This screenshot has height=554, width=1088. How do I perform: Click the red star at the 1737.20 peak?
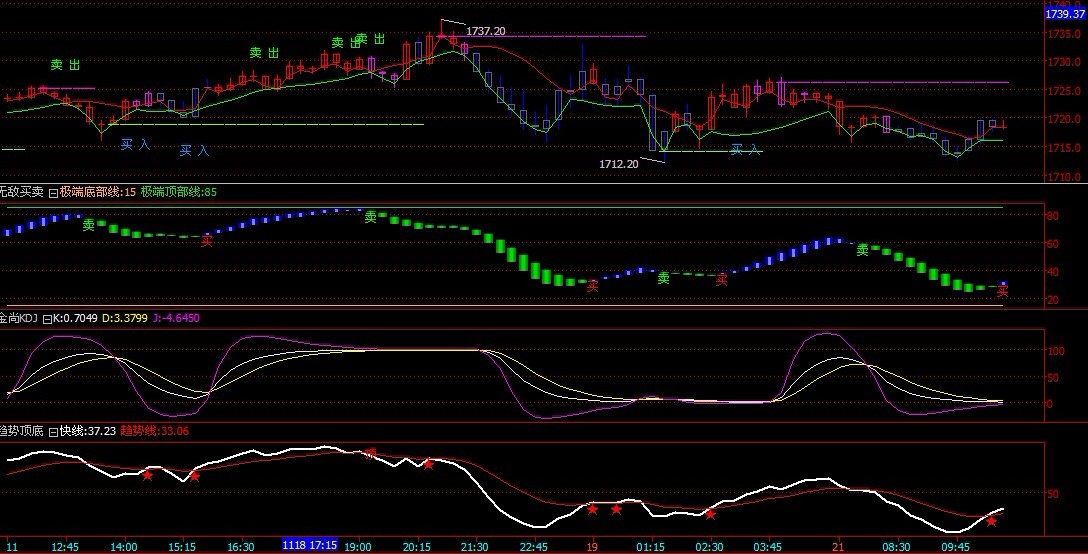coord(441,37)
